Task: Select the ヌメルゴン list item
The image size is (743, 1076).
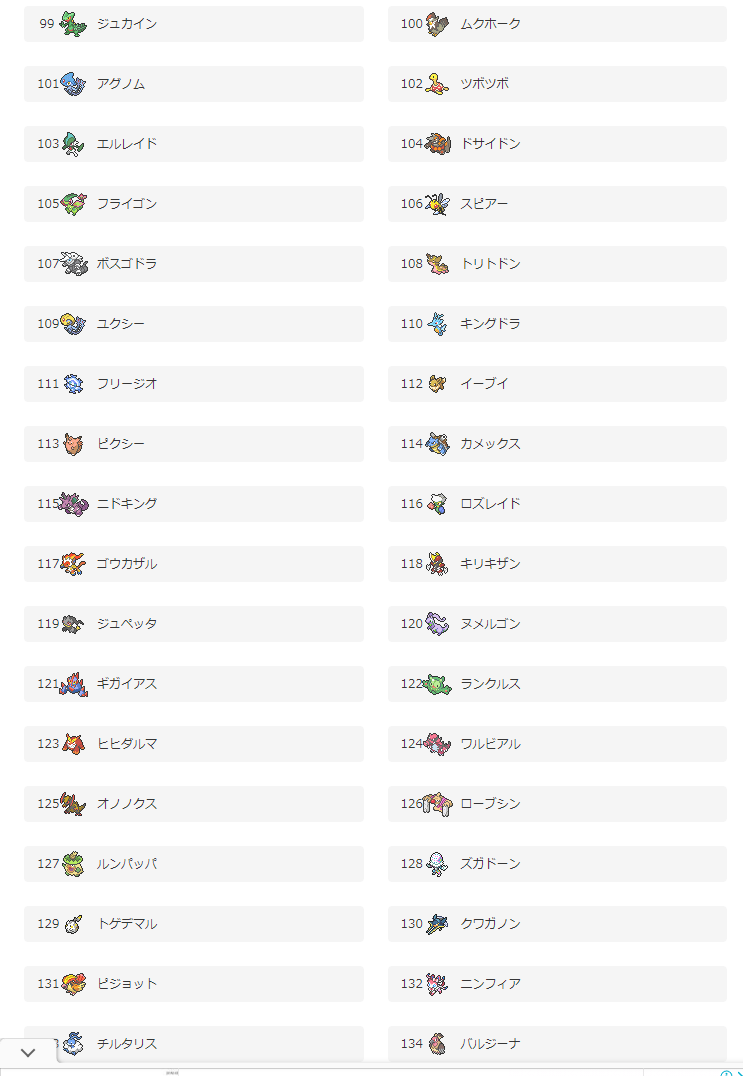Action: [557, 624]
